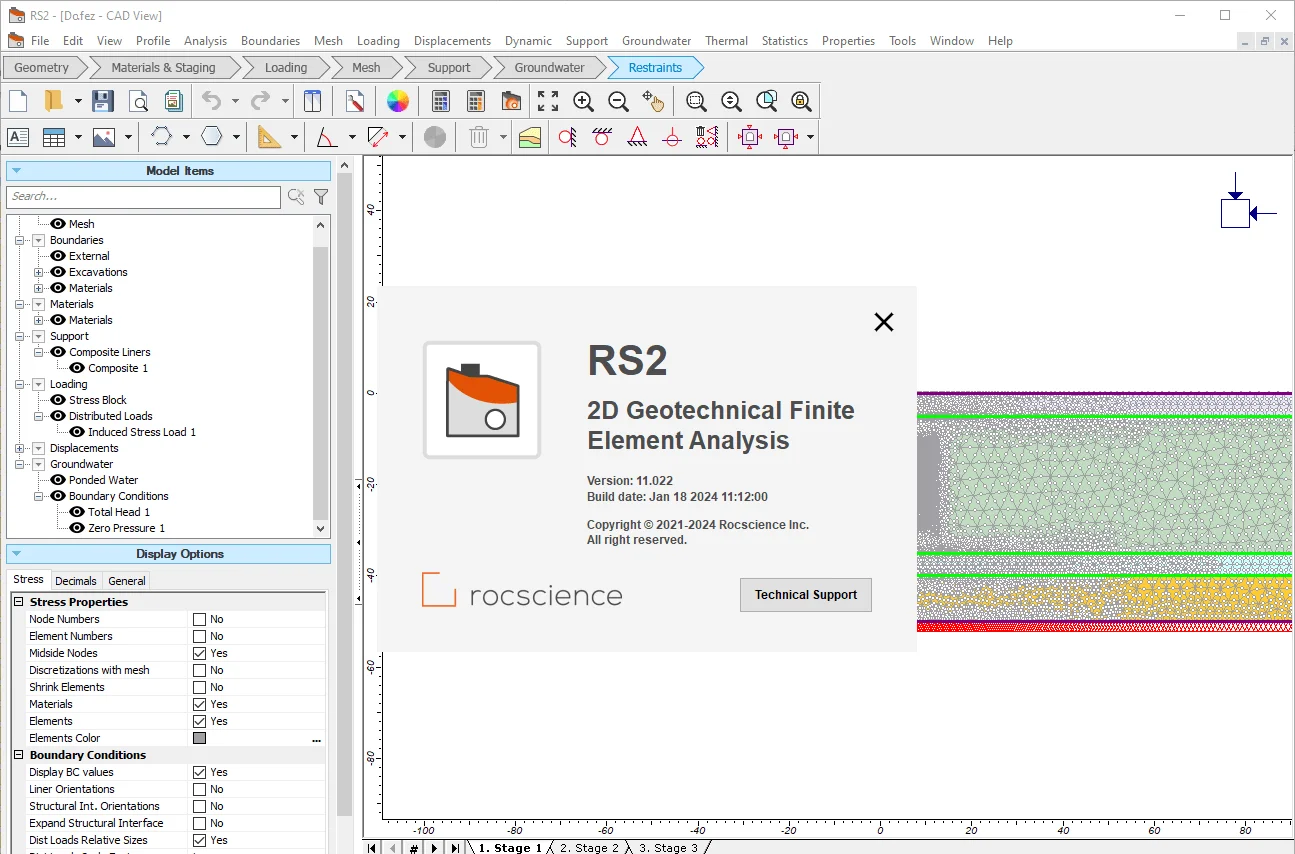
Task: Click the Technical Support button
Action: [806, 595]
